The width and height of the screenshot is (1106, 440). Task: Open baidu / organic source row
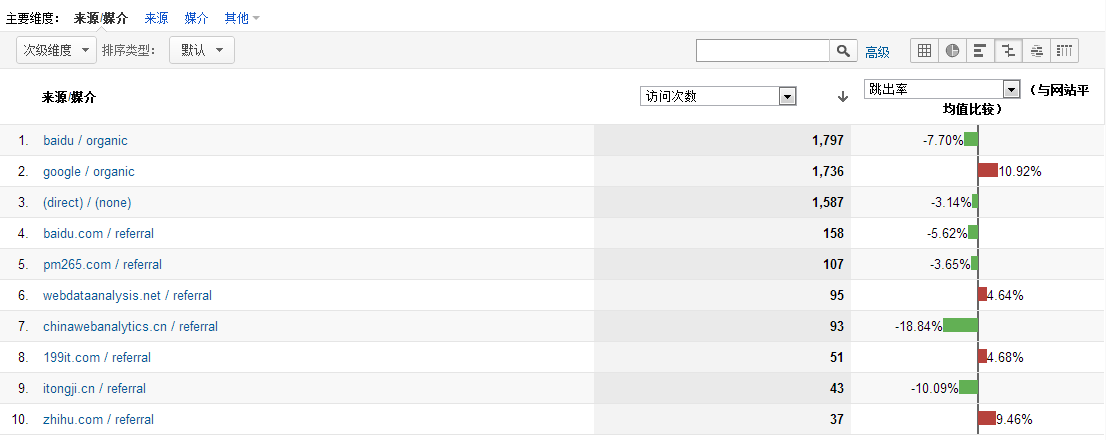(x=85, y=140)
